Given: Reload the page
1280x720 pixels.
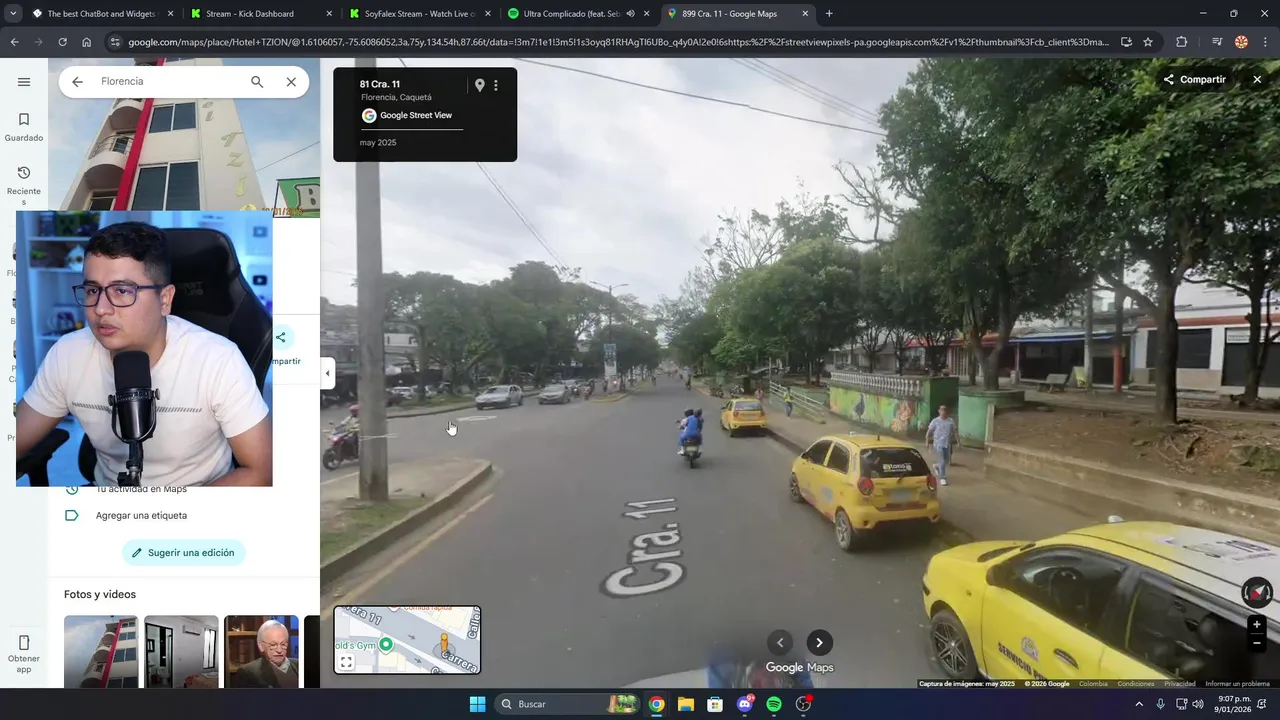Looking at the screenshot, I should click(62, 42).
